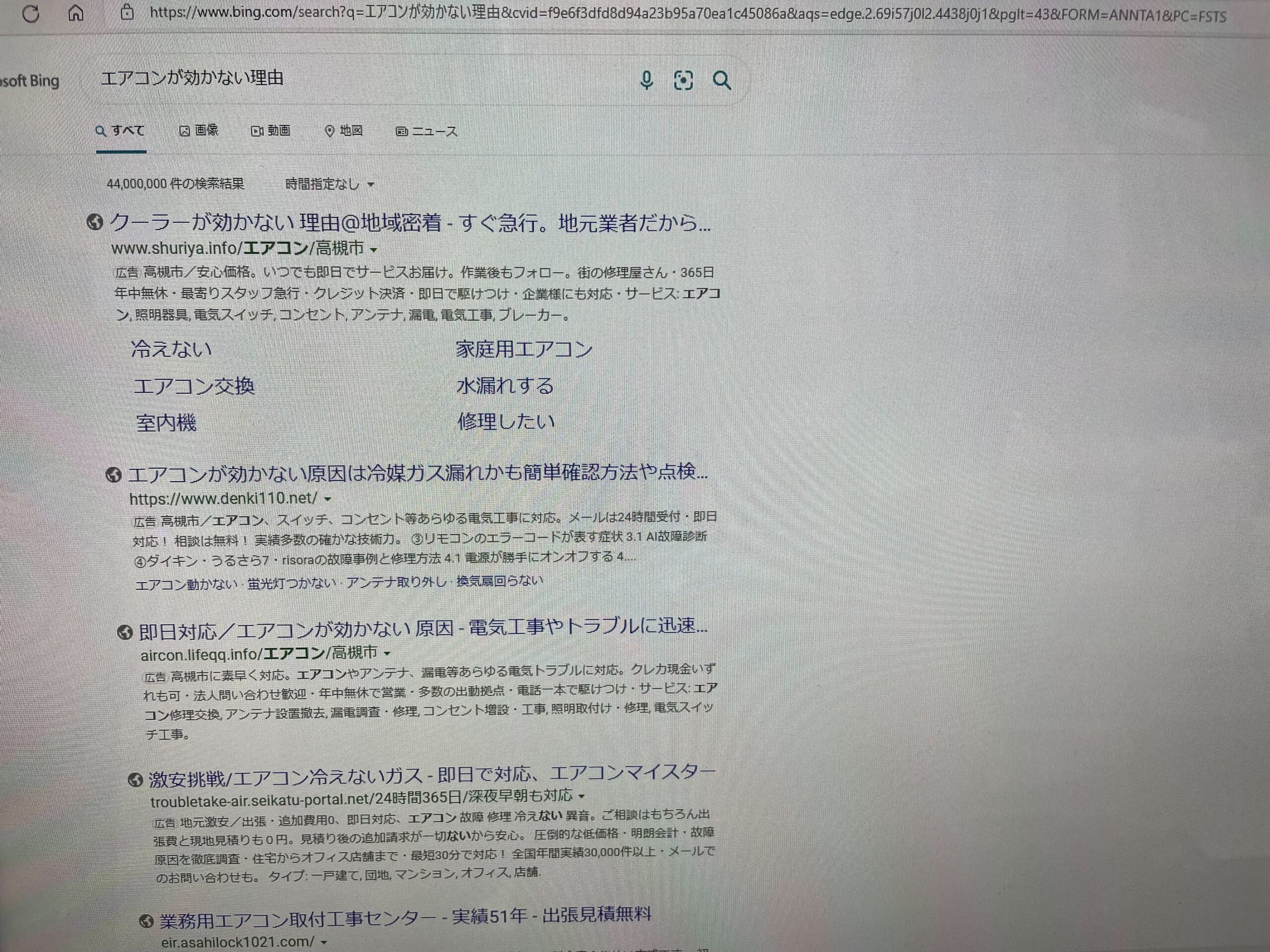Click the address bar URL
The width and height of the screenshot is (1270, 952).
coord(687,14)
